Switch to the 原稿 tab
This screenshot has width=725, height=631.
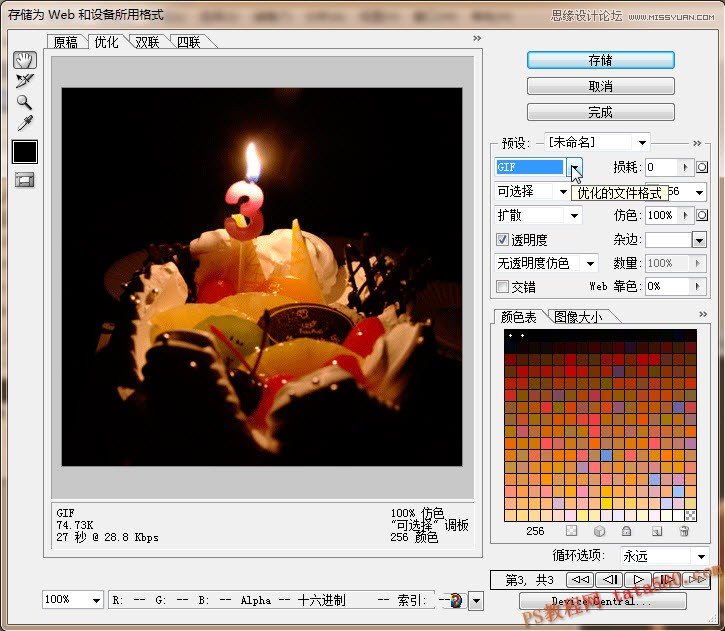point(66,43)
